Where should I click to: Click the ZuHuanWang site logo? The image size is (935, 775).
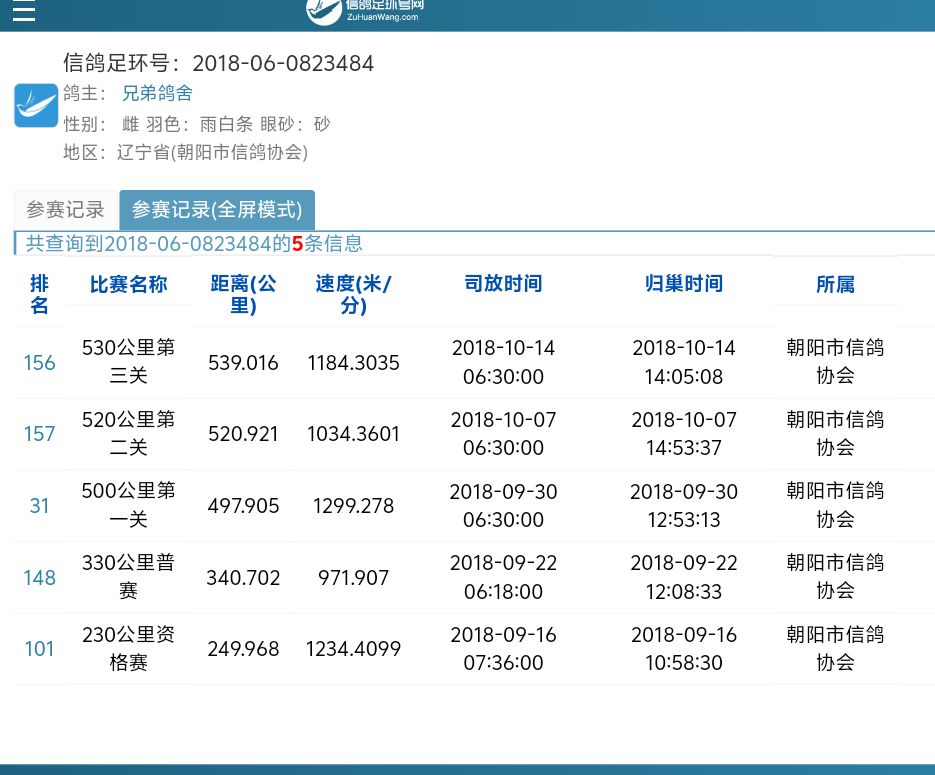tap(366, 11)
